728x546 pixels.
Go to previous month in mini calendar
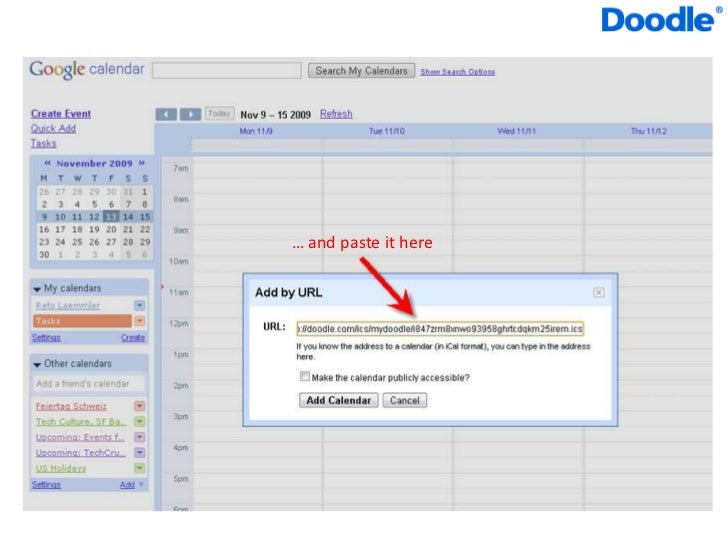point(47,163)
